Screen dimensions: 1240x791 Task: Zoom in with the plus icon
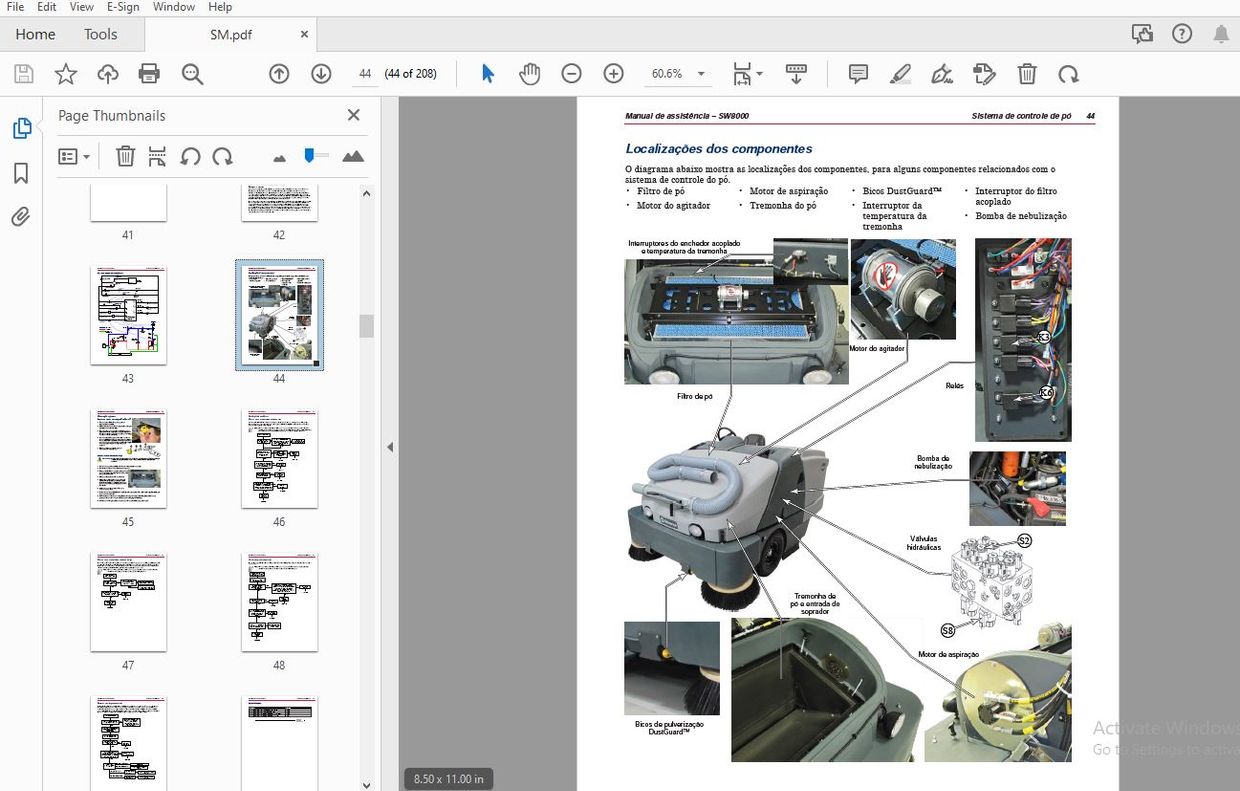pos(612,73)
